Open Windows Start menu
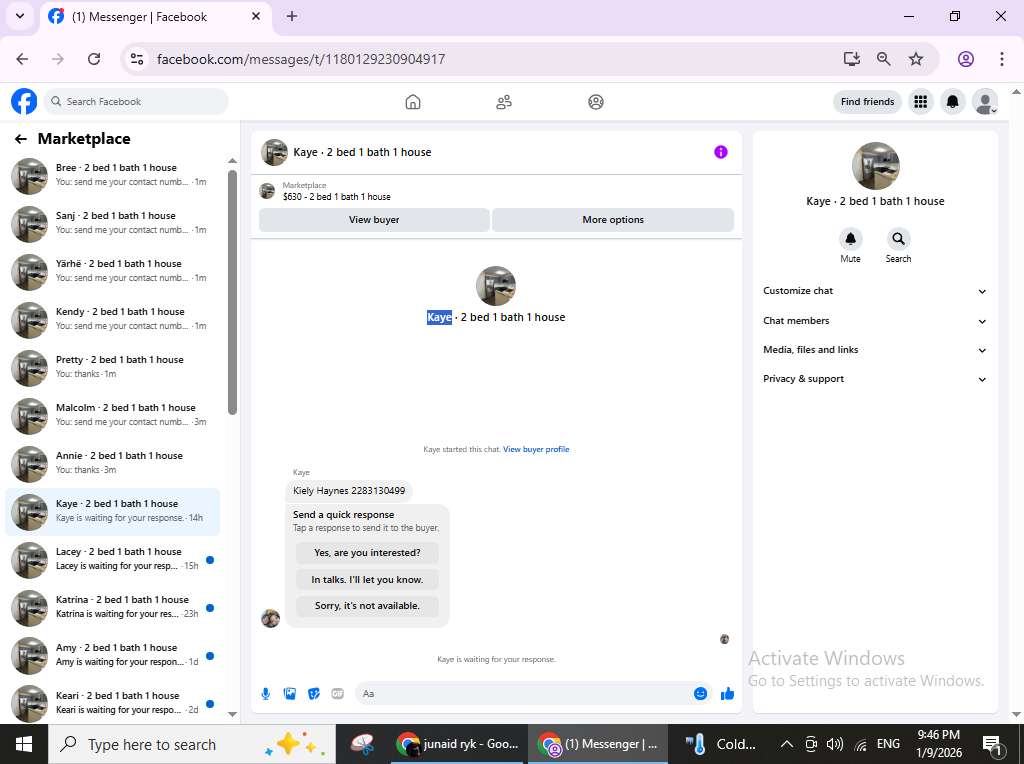1024x764 pixels. pos(24,744)
